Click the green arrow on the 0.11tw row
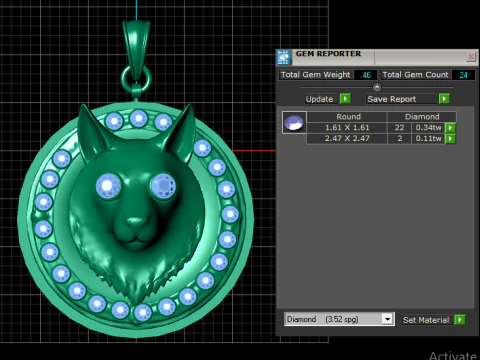This screenshot has height=360, width=480. [x=450, y=138]
